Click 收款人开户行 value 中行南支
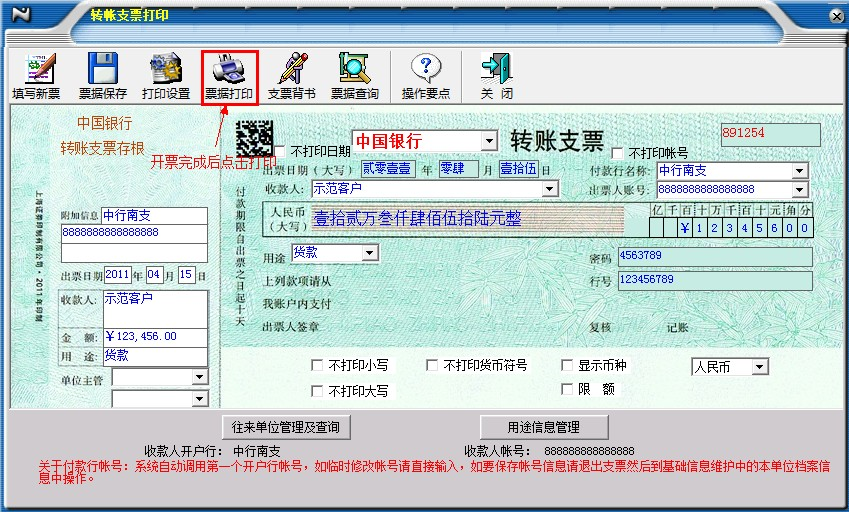849x512 pixels. click(x=257, y=451)
